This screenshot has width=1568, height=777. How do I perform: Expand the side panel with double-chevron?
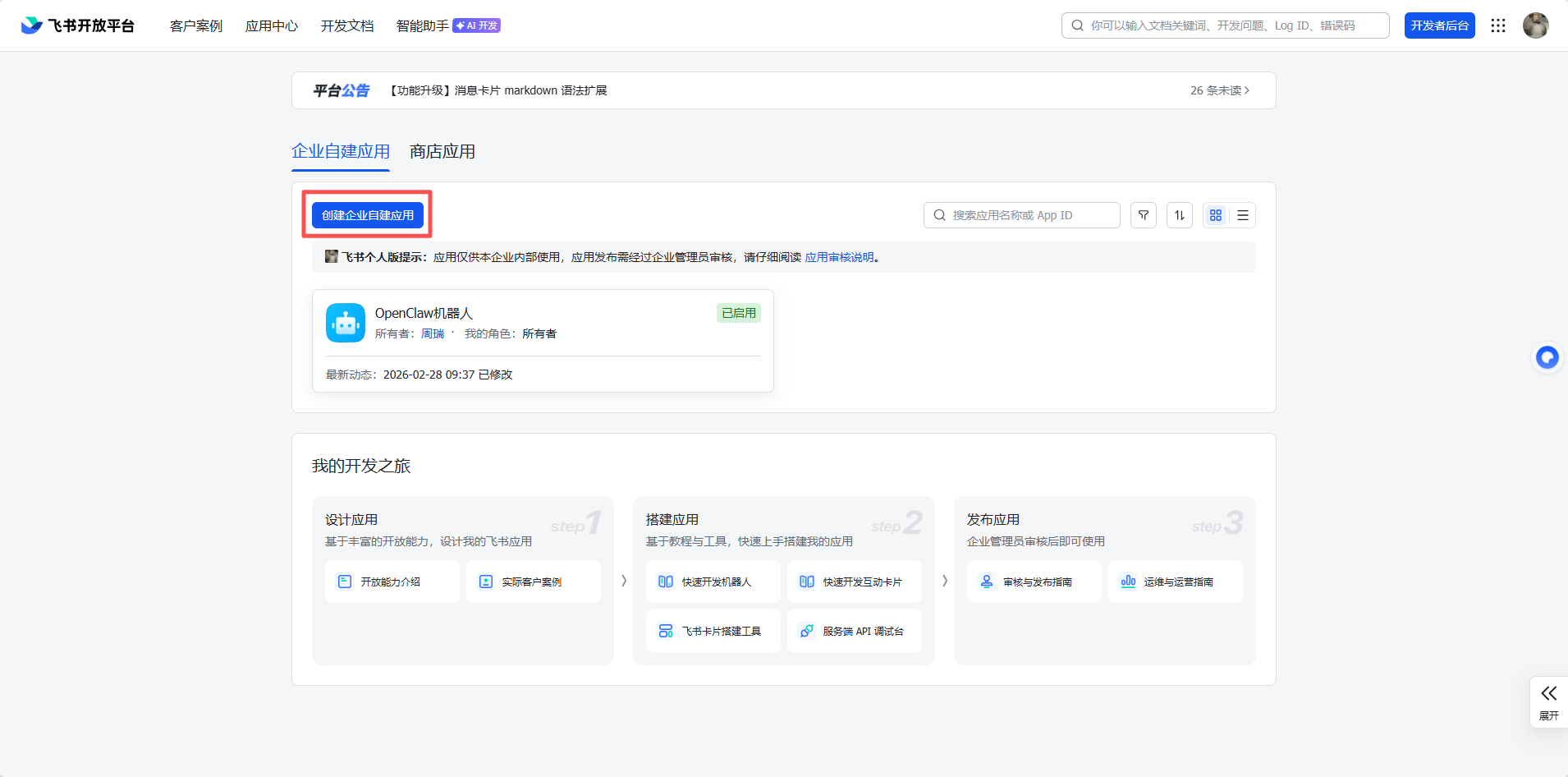tap(1549, 702)
